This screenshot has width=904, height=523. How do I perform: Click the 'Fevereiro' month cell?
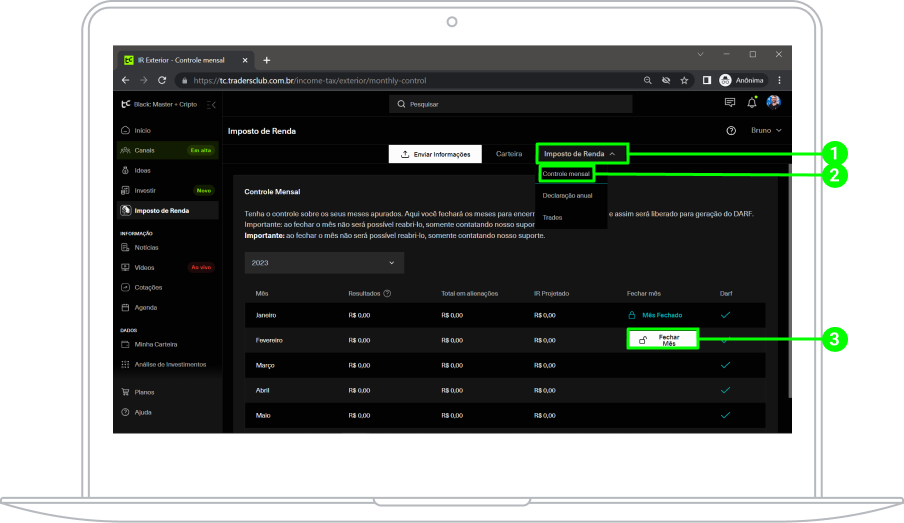click(x=269, y=340)
